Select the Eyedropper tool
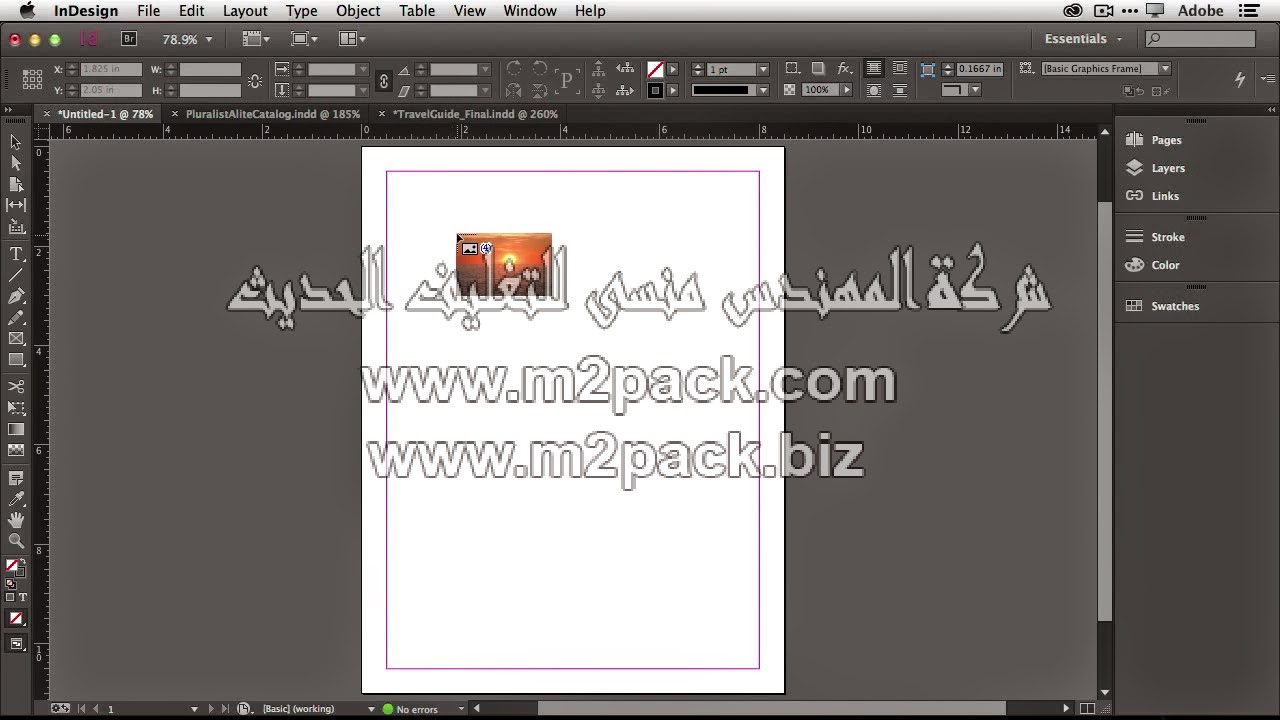1280x720 pixels. tap(16, 499)
